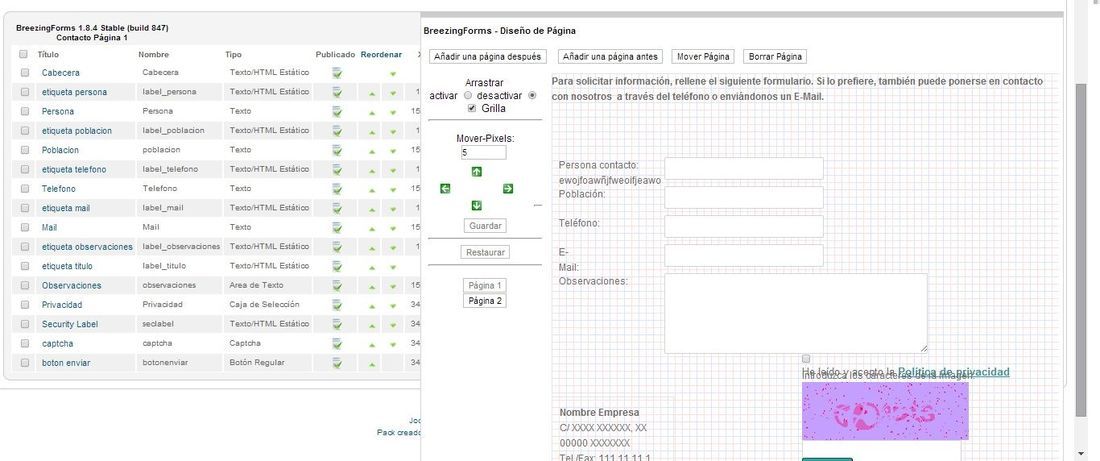Toggle published icon for etiqueta persona row
The image size is (1100, 461).
(337, 92)
